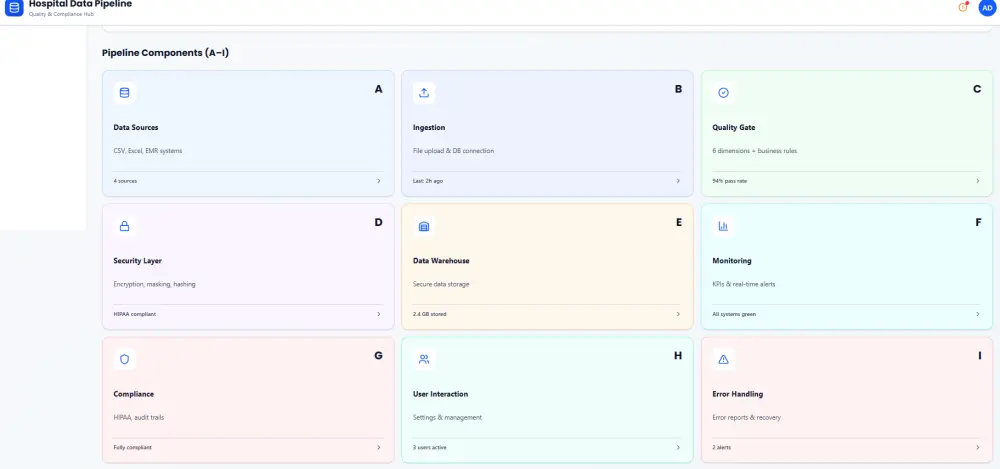The height and width of the screenshot is (469, 1000).
Task: Click 'Encryption, masking, hashing' description
Action: (154, 285)
